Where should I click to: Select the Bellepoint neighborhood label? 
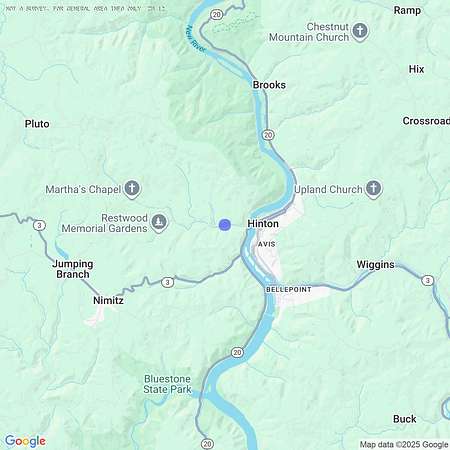(289, 290)
